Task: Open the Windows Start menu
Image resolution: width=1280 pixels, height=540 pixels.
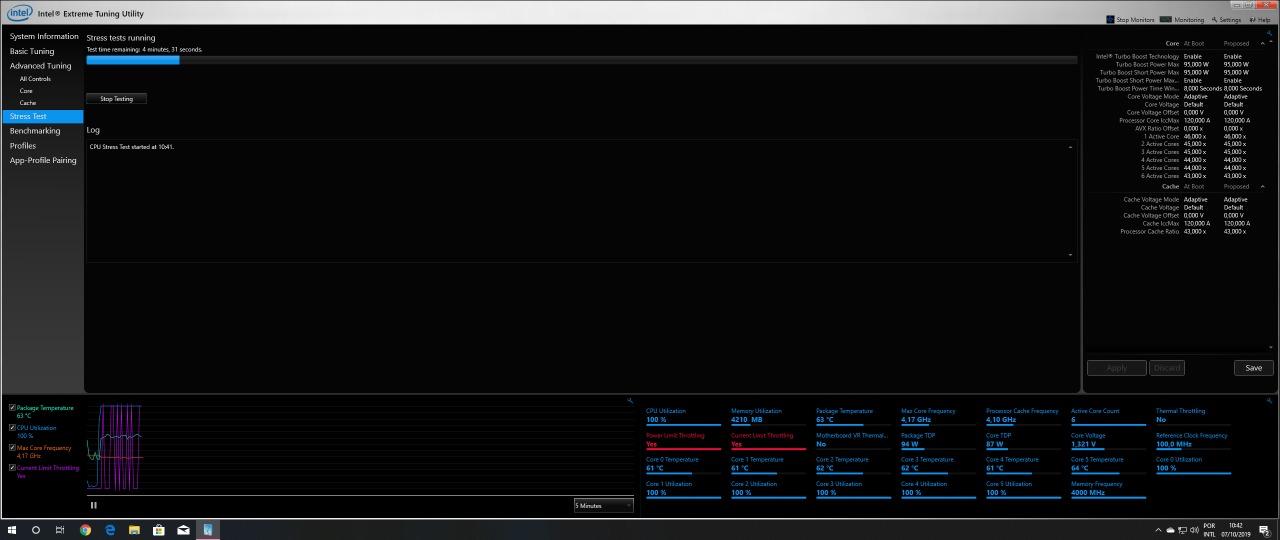Action: 12,530
